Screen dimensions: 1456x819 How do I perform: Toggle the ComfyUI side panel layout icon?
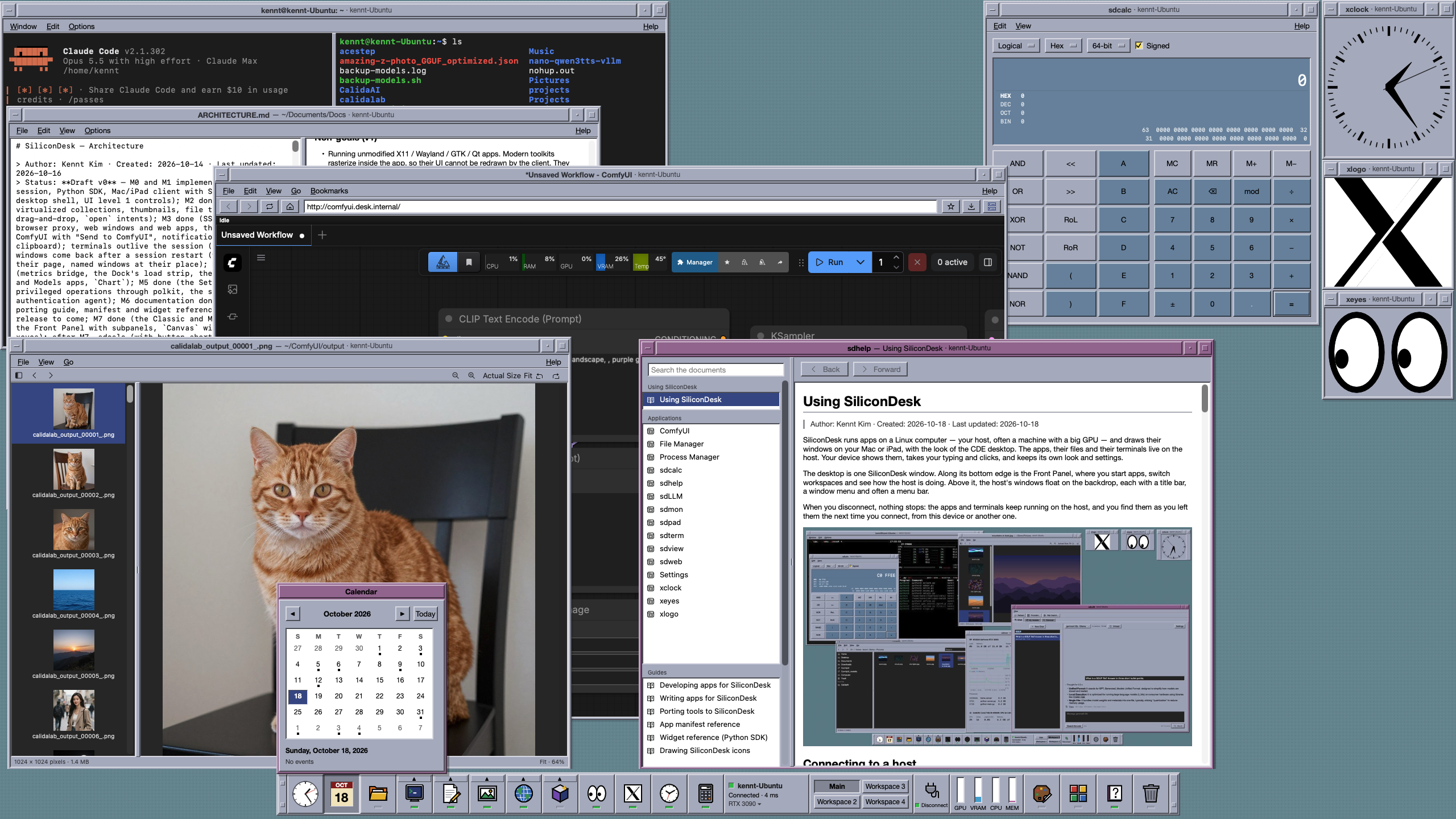pyautogui.click(x=988, y=262)
